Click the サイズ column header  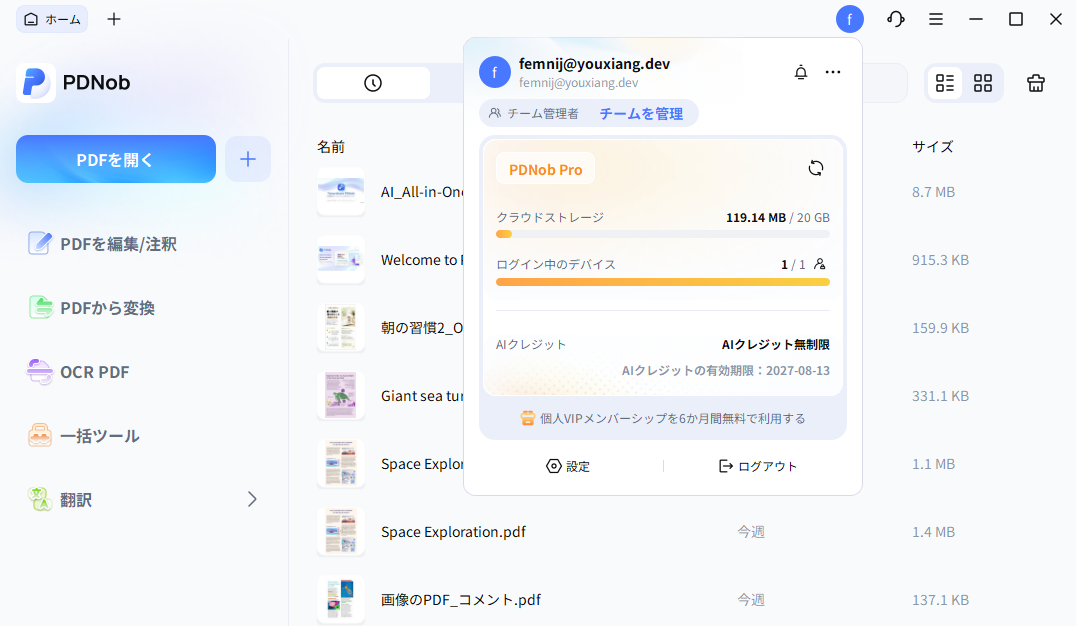coord(933,147)
